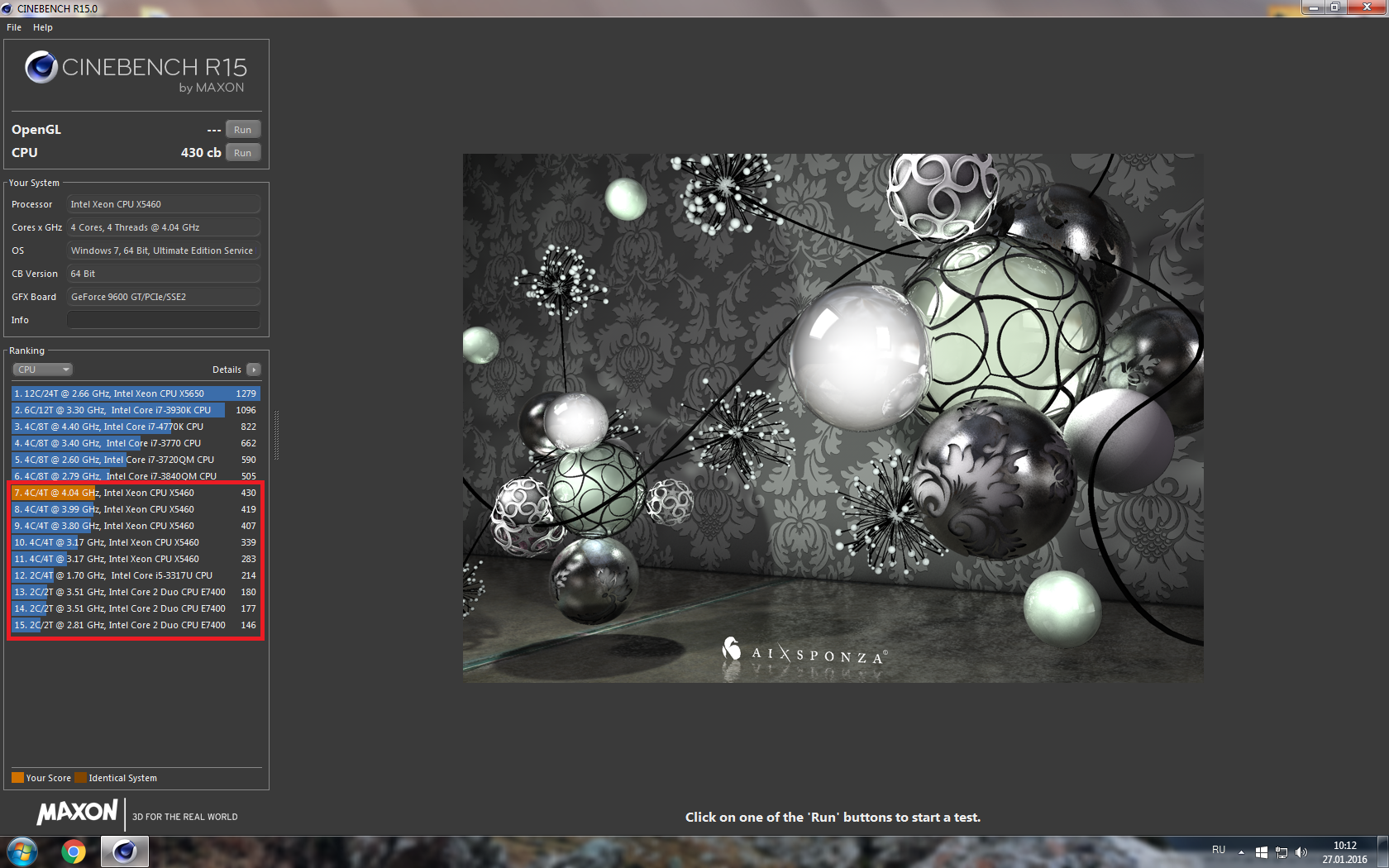Run the CPU benchmark test

tap(243, 153)
